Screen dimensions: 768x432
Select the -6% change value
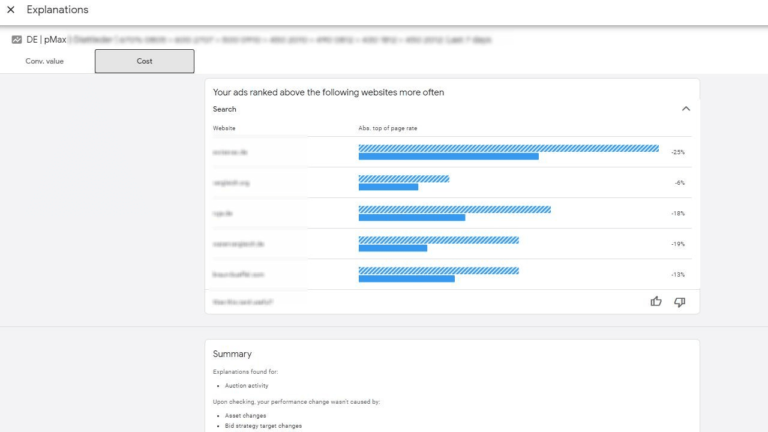point(679,183)
